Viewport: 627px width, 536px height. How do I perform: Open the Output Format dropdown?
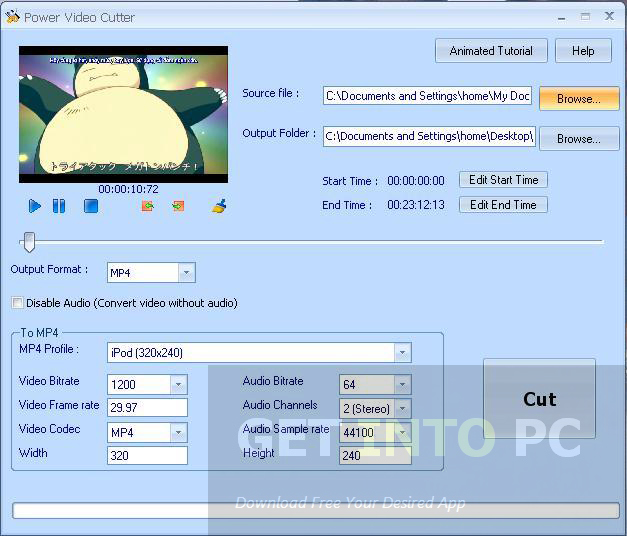tap(187, 273)
